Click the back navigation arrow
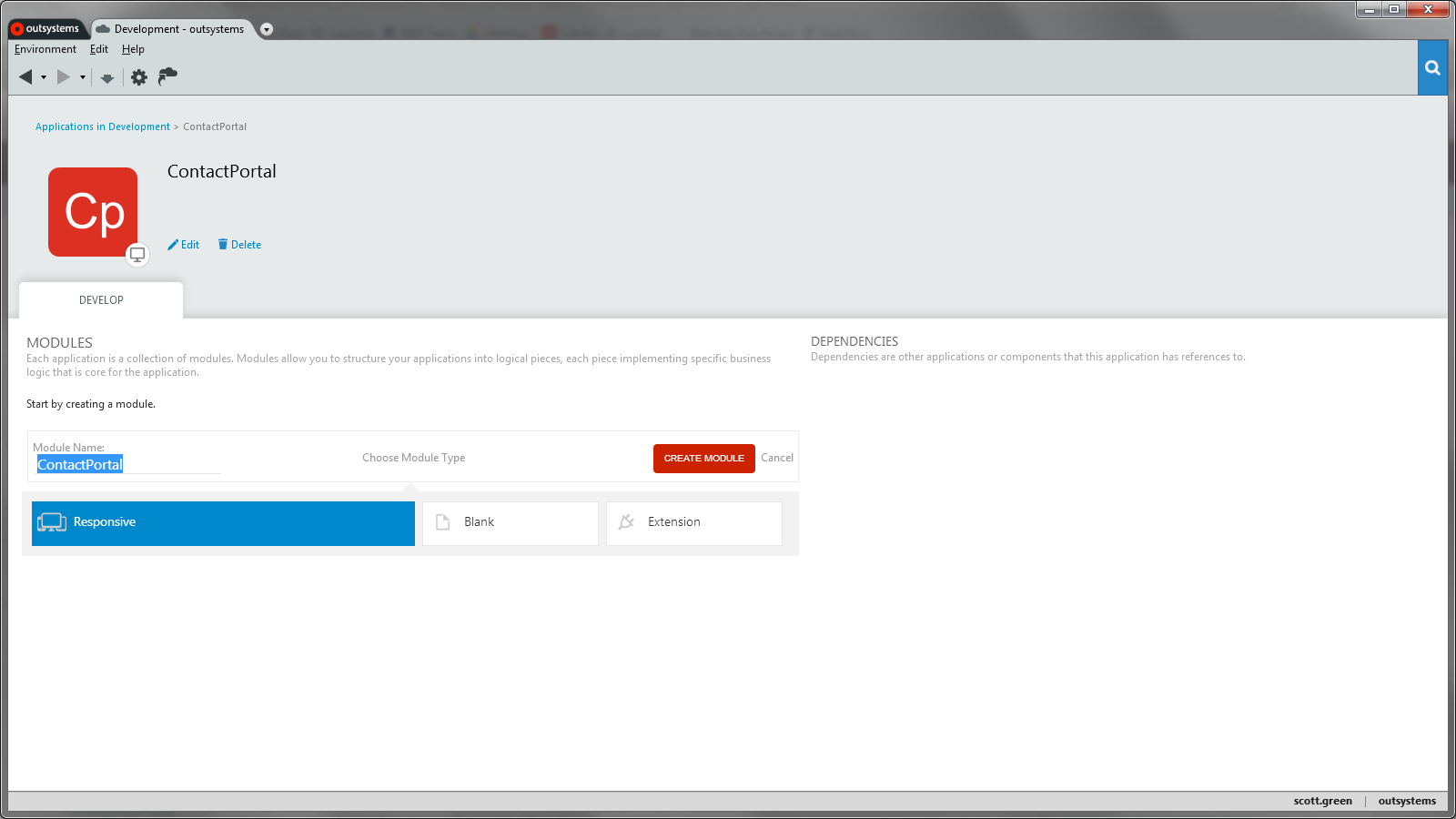 click(25, 77)
